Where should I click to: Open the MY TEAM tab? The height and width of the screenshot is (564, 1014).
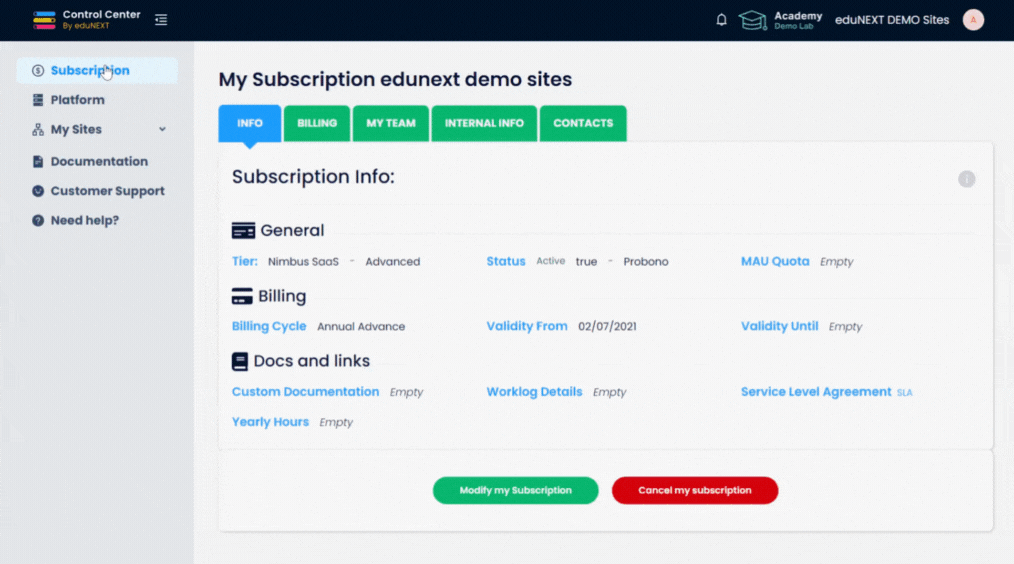(391, 123)
